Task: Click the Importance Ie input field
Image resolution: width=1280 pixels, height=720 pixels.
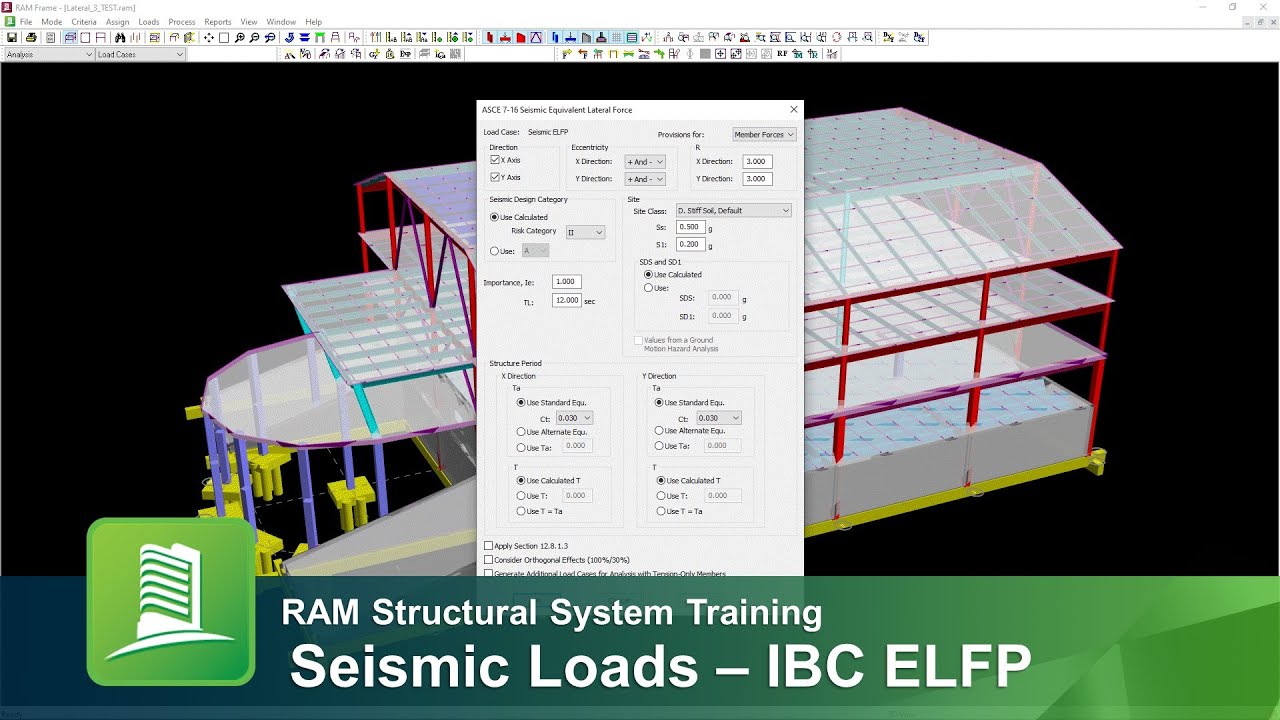Action: click(x=566, y=282)
